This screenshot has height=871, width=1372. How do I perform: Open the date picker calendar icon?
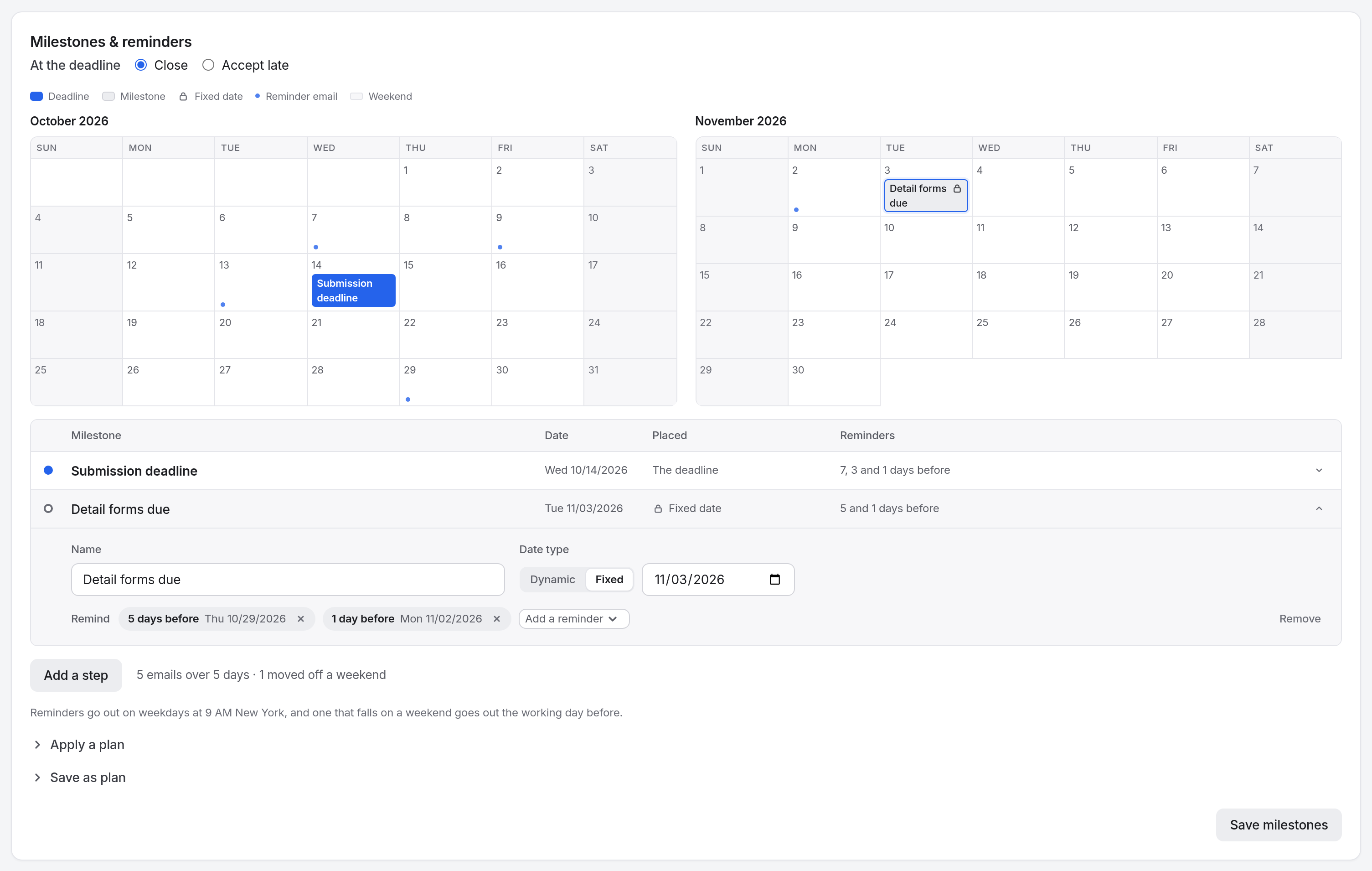pyautogui.click(x=774, y=579)
